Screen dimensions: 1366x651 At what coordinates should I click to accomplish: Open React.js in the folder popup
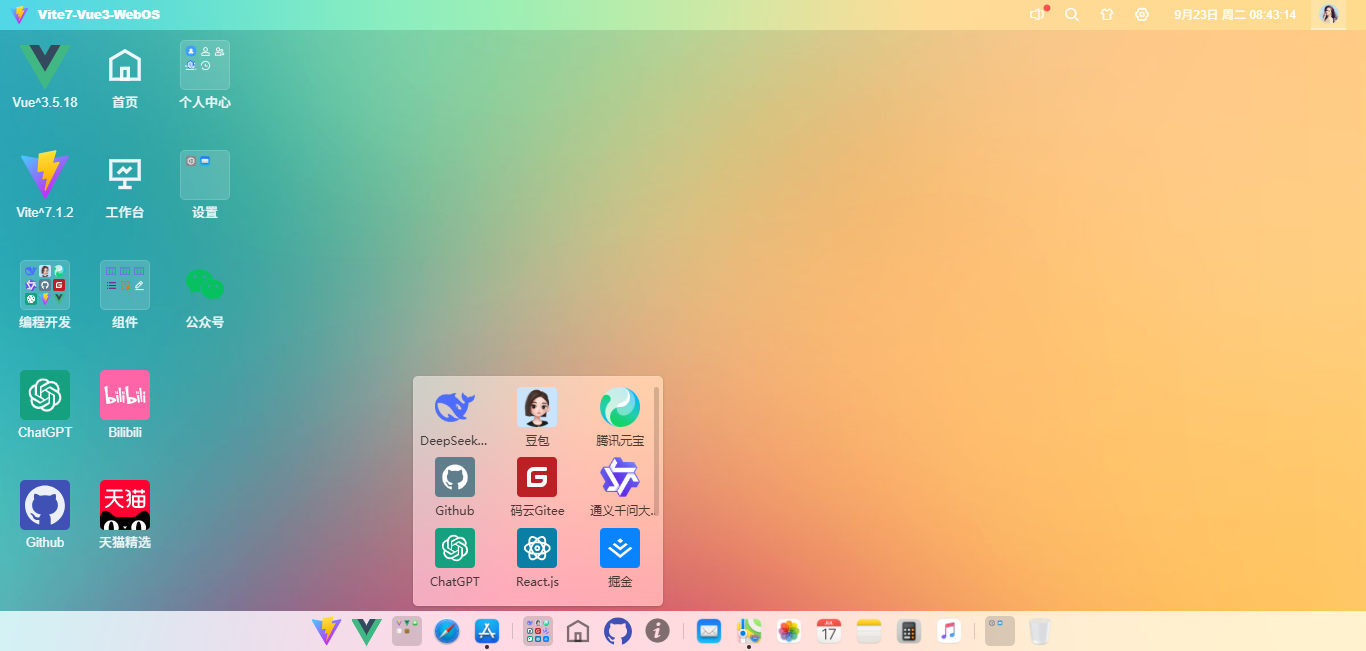[537, 548]
